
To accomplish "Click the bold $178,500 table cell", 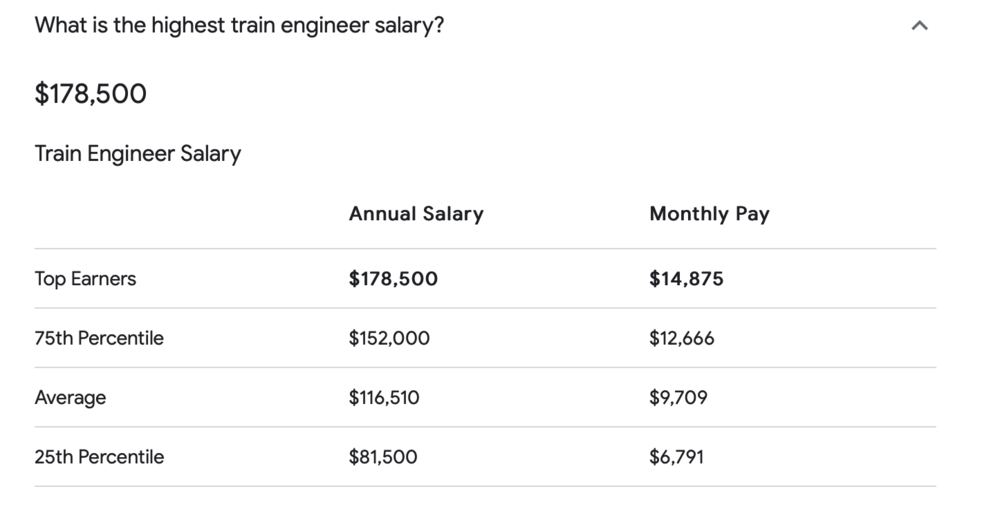I will (x=393, y=279).
